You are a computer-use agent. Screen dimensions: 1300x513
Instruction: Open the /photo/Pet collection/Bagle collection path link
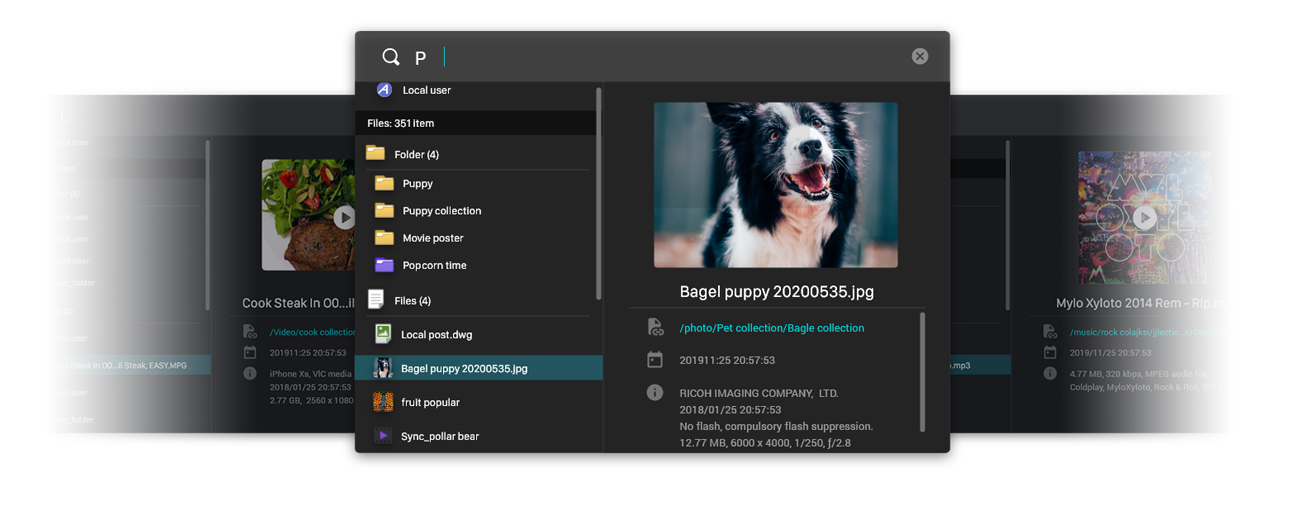[x=772, y=328]
